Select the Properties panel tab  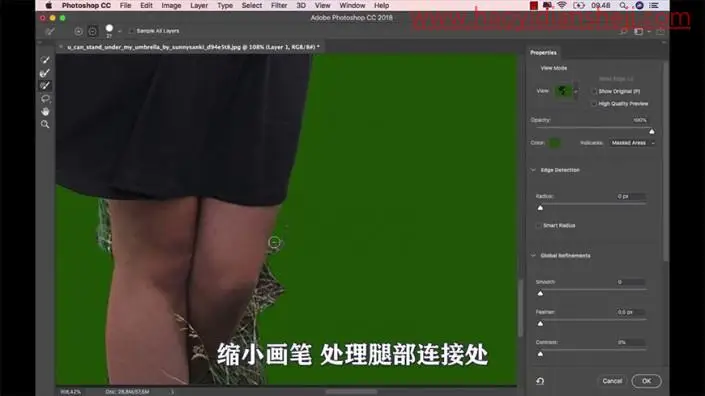tap(543, 53)
